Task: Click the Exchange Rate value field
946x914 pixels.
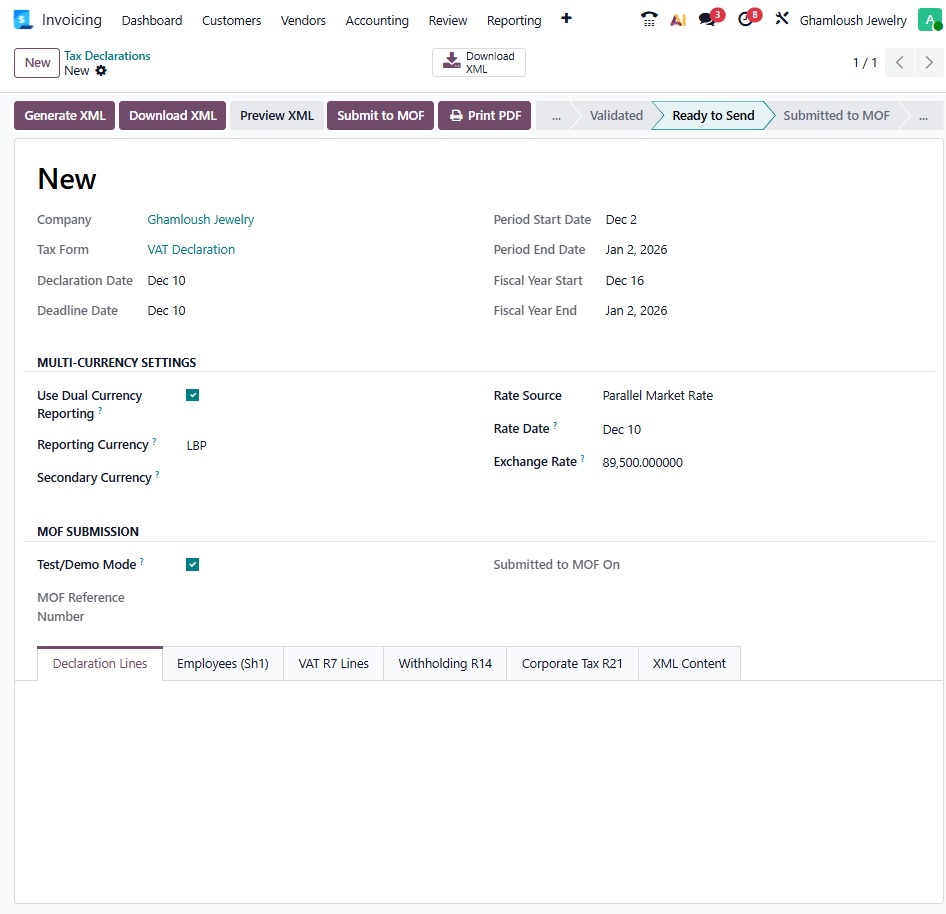Action: tap(642, 462)
